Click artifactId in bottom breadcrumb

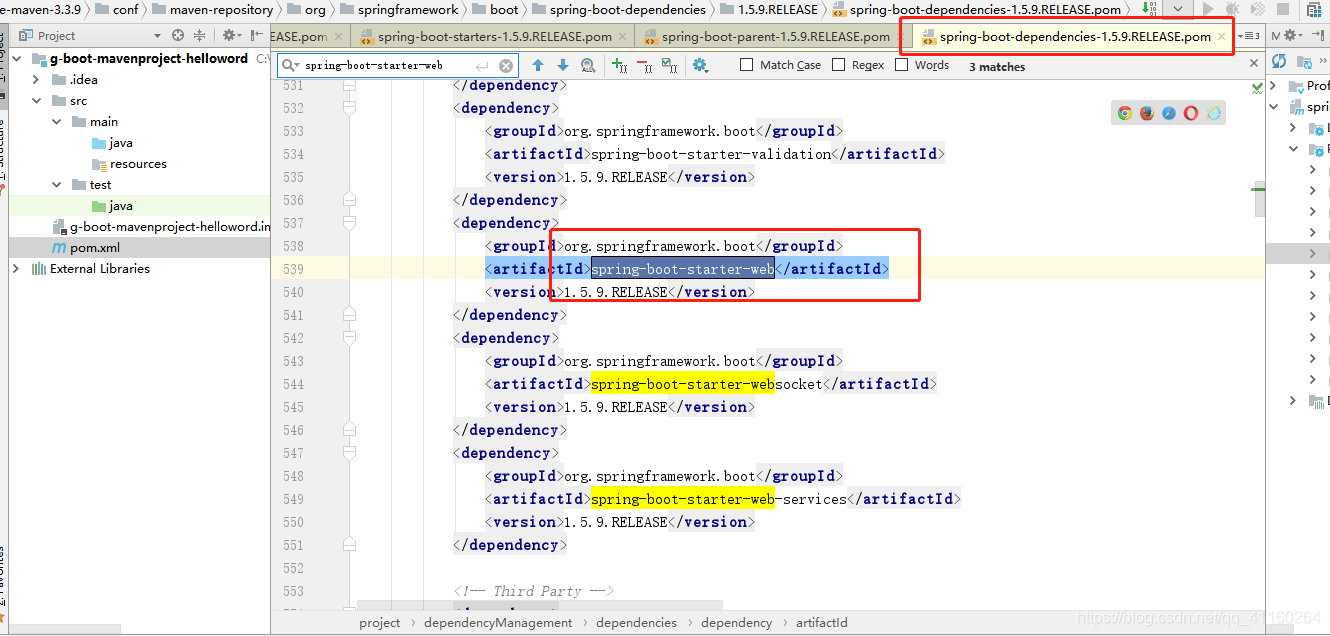822,623
